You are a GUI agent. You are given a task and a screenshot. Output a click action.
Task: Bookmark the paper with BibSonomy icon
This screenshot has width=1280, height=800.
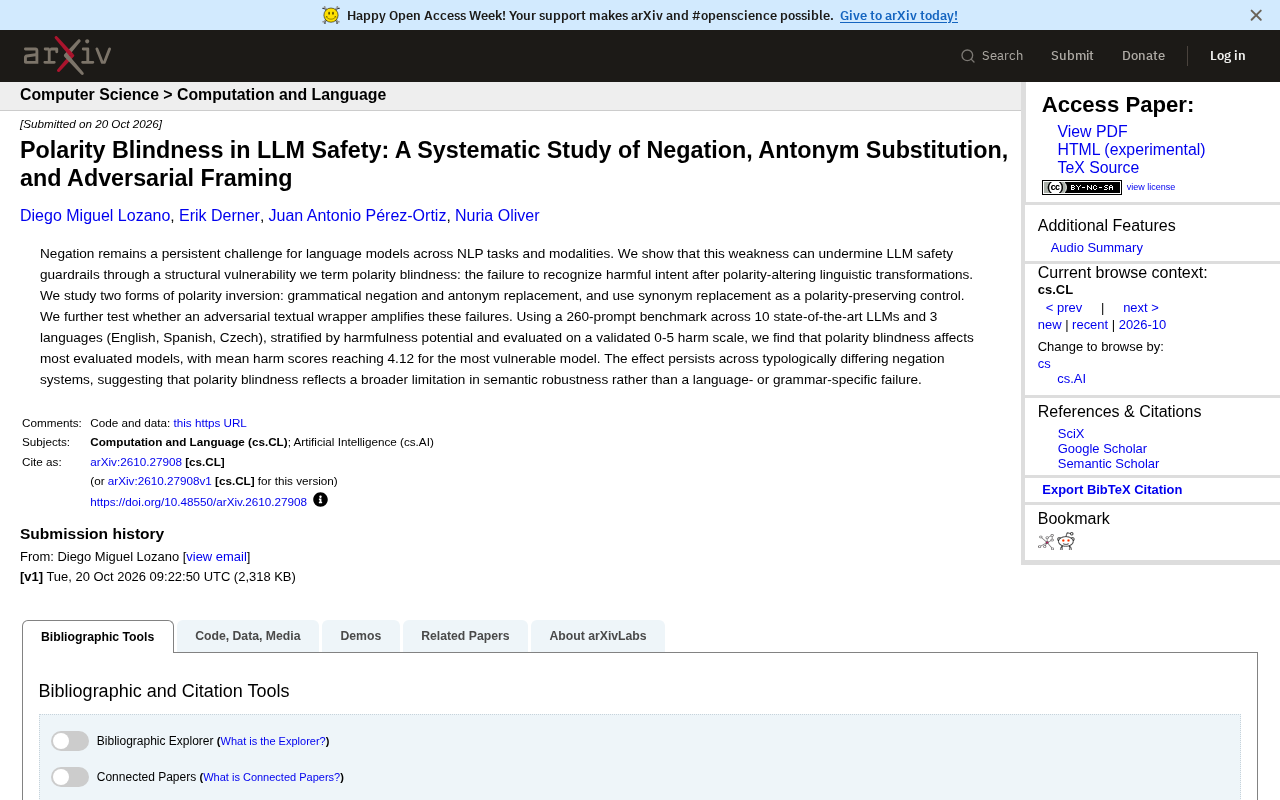[x=1046, y=541]
